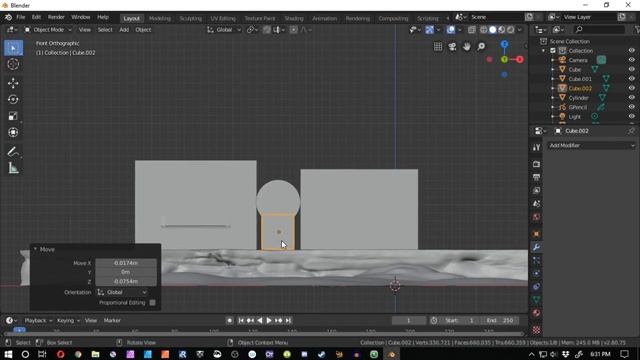Open the viewport Add menu
Viewport: 640px width, 360px height.
[124, 30]
